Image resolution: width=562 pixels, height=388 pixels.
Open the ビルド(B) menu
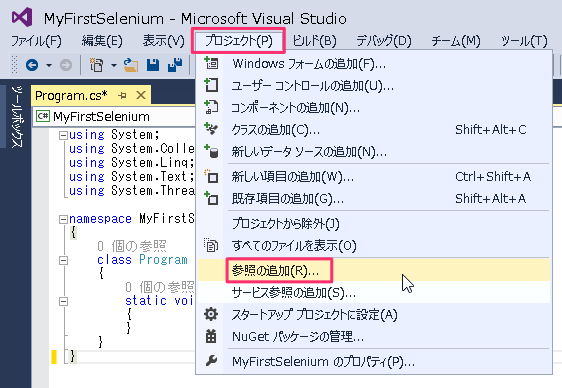click(x=314, y=41)
